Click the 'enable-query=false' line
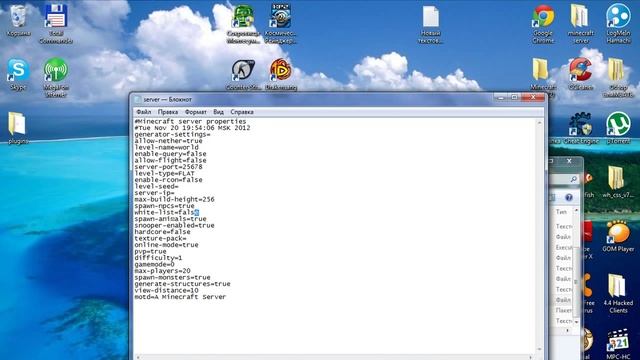Viewport: 640px width, 360px height. point(171,154)
